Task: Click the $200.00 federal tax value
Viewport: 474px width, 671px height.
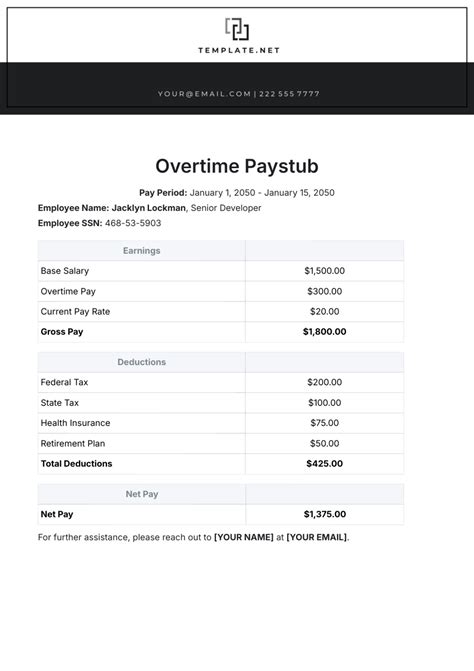Action: point(325,382)
